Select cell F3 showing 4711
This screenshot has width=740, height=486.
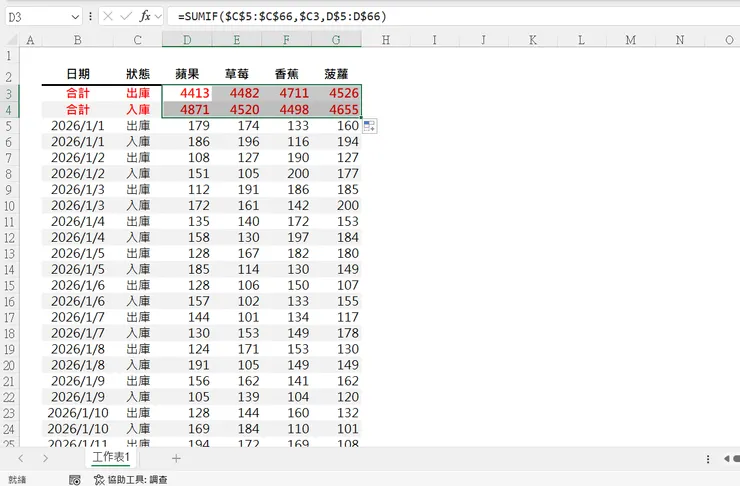pyautogui.click(x=286, y=93)
